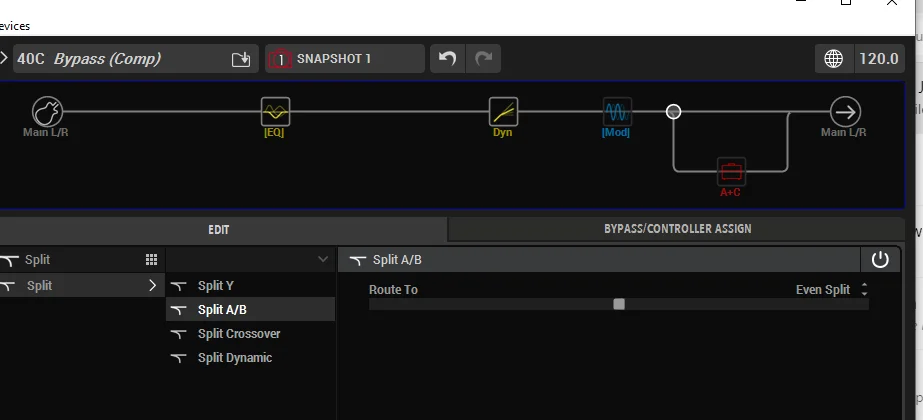Open the Snapshot 1 selector

pos(345,59)
